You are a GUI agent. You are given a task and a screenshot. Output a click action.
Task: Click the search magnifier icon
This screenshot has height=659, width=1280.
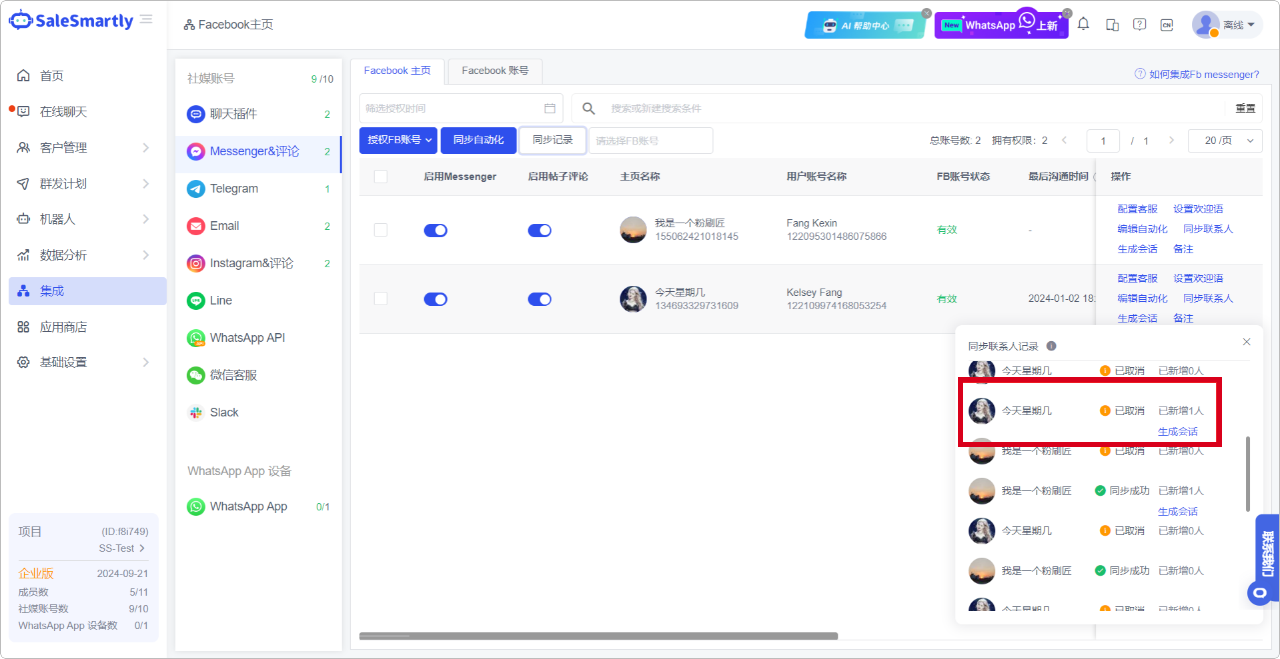pos(589,108)
